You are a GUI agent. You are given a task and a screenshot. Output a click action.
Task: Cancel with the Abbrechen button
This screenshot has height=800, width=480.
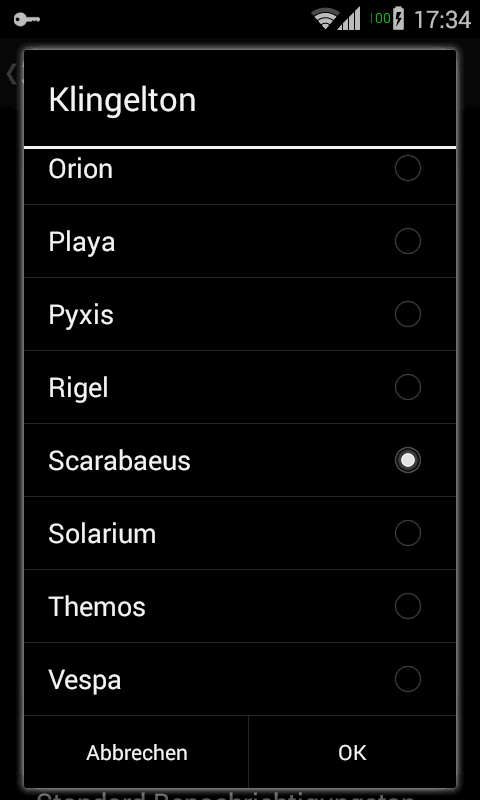[x=136, y=753]
